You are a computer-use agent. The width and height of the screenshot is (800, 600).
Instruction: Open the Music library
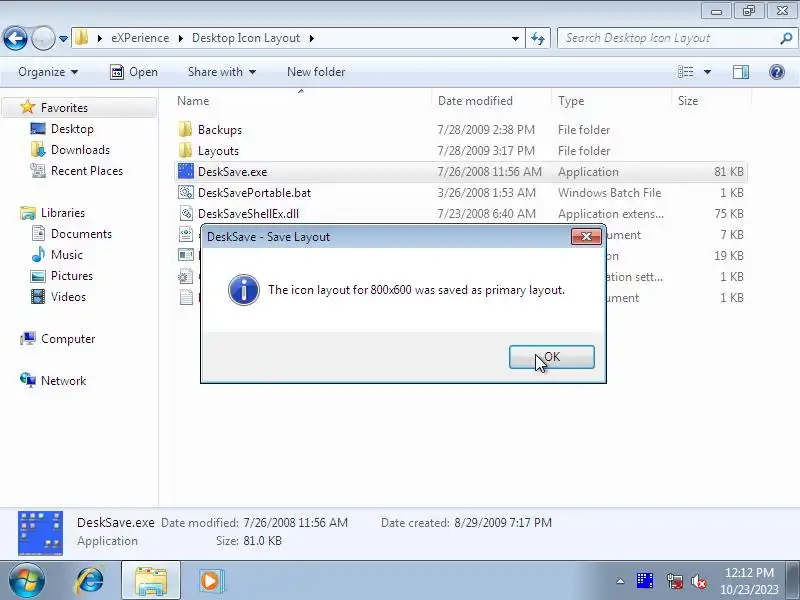(66, 255)
